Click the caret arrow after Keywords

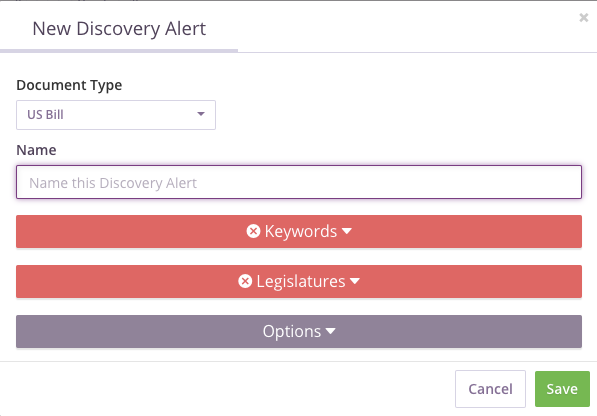[346, 231]
